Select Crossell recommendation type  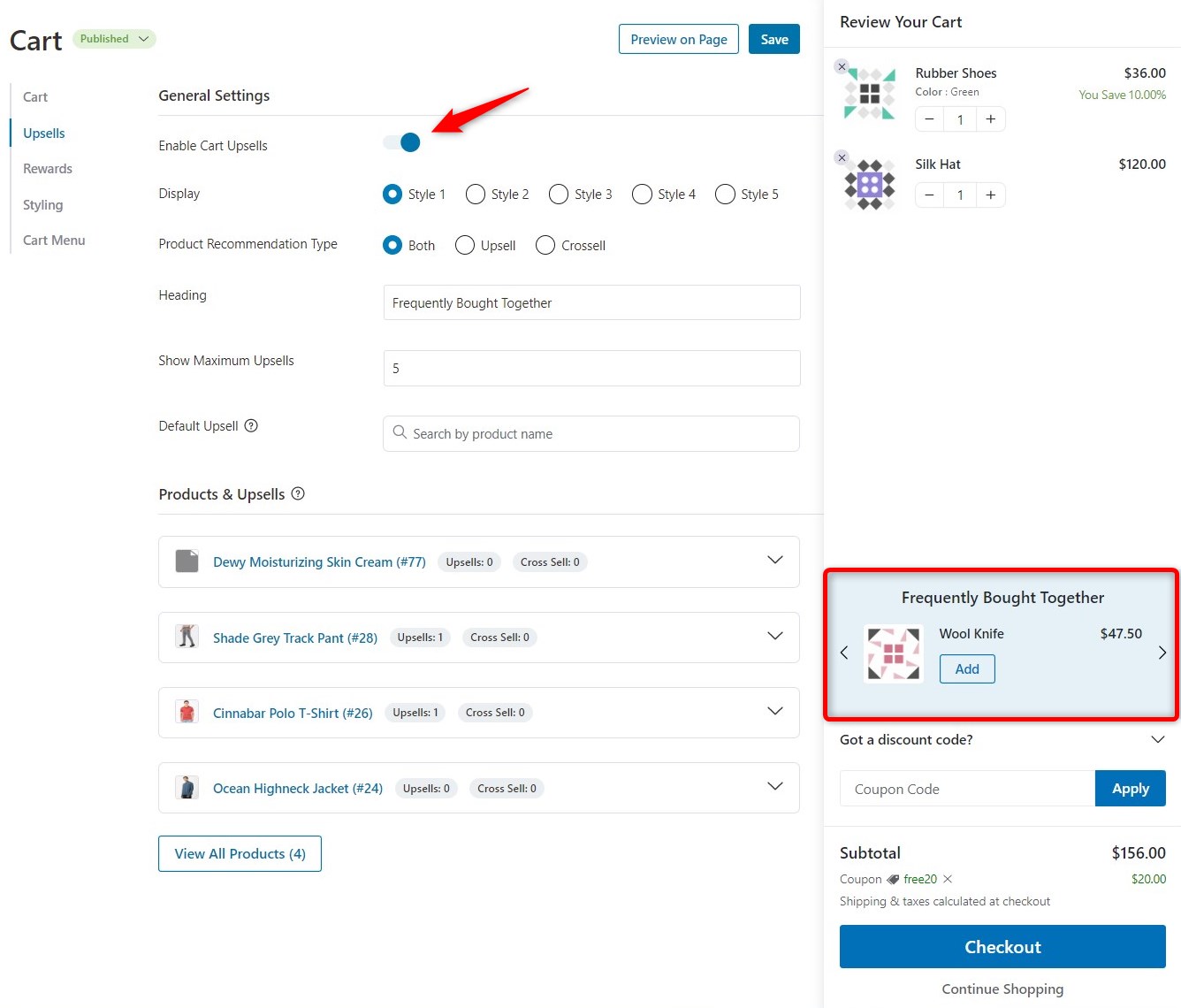point(545,245)
